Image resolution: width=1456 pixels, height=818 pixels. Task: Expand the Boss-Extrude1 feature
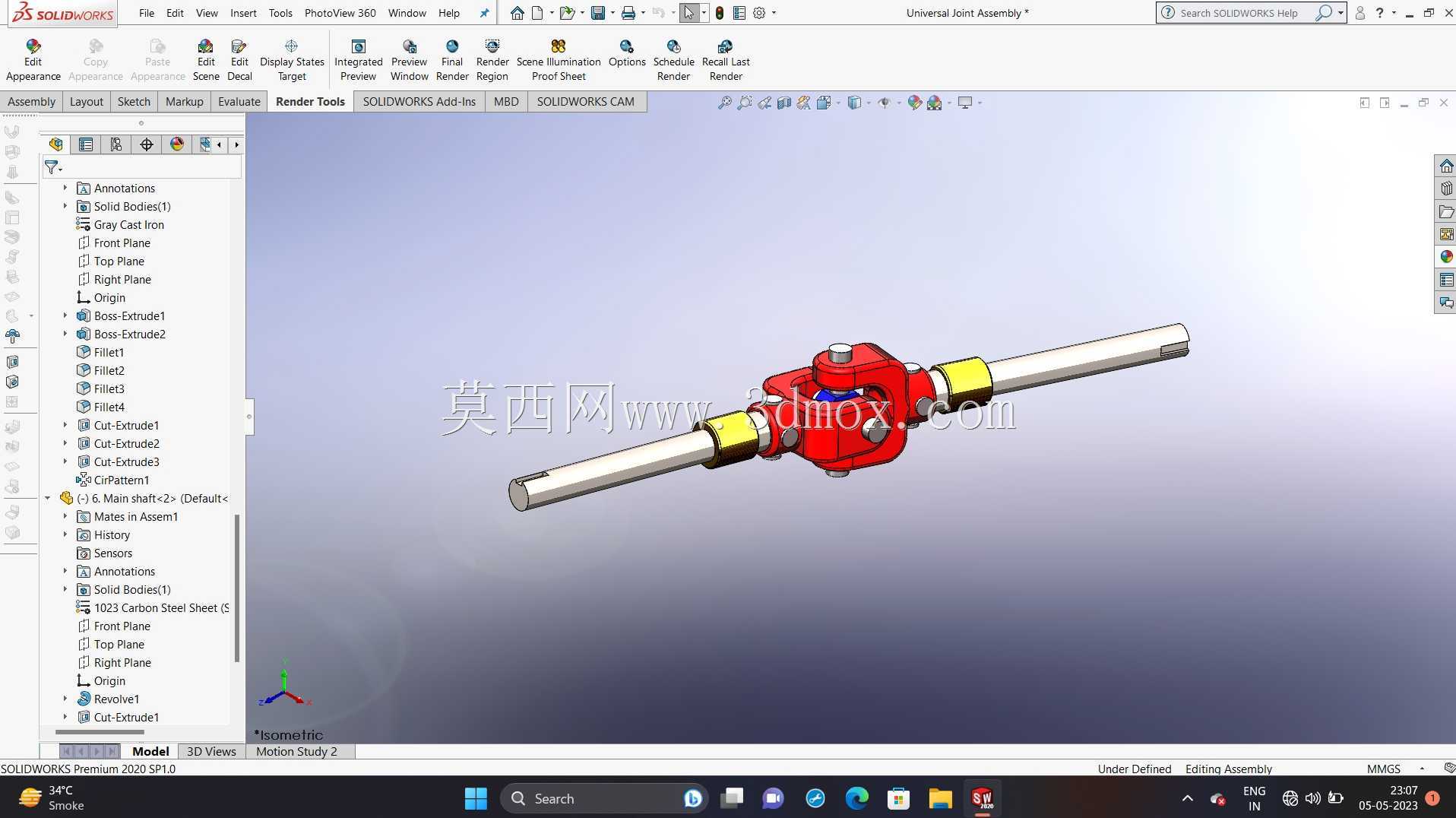[65, 315]
